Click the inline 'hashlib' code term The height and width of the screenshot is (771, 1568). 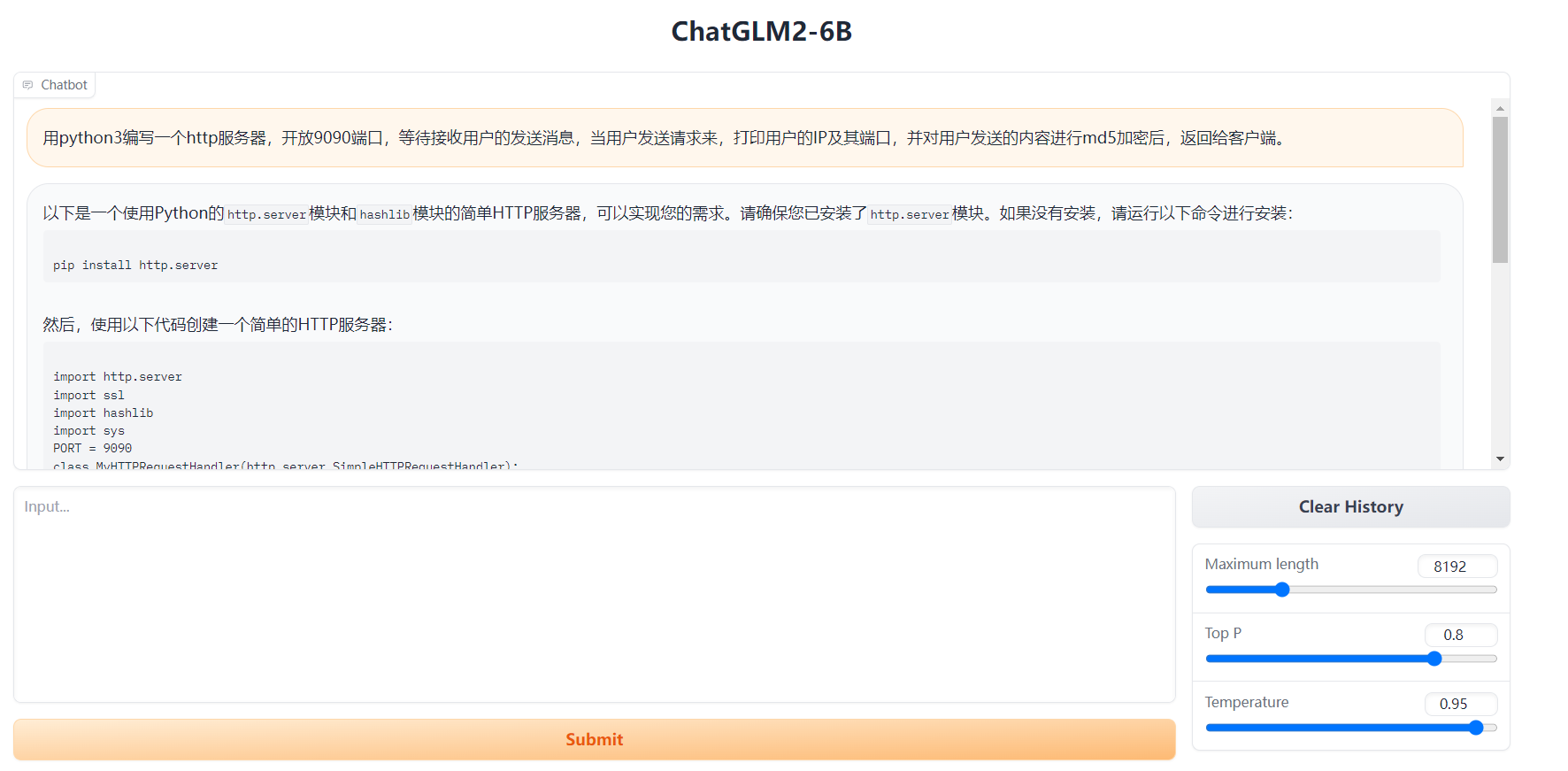[x=385, y=214]
